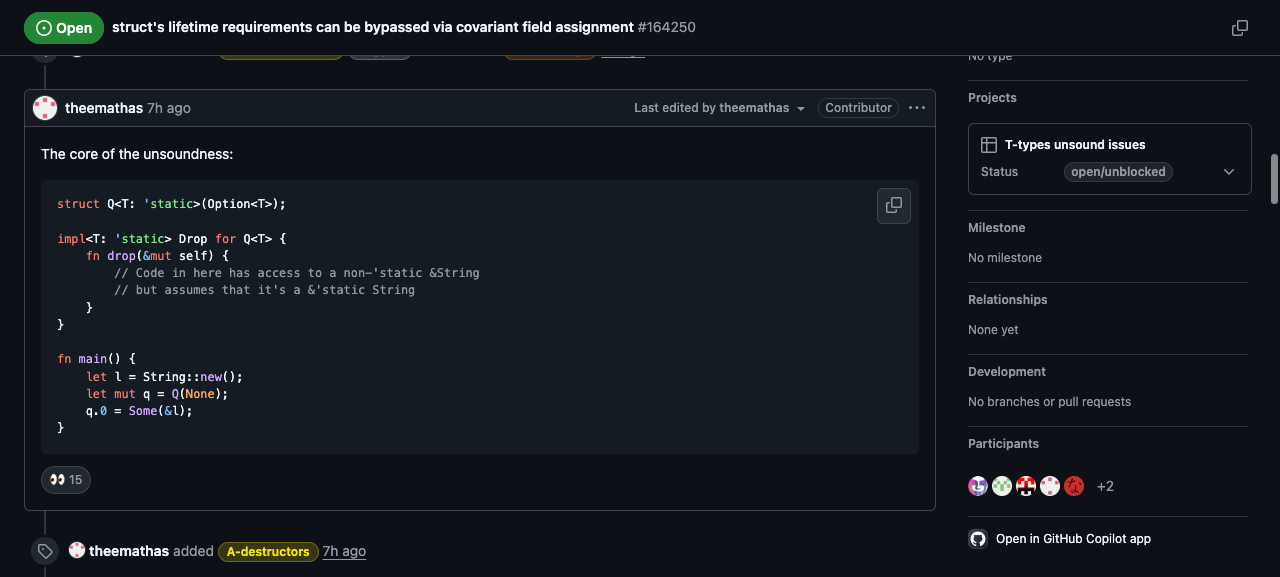
Task: Click the GitHub Copilot app icon
Action: tap(978, 539)
